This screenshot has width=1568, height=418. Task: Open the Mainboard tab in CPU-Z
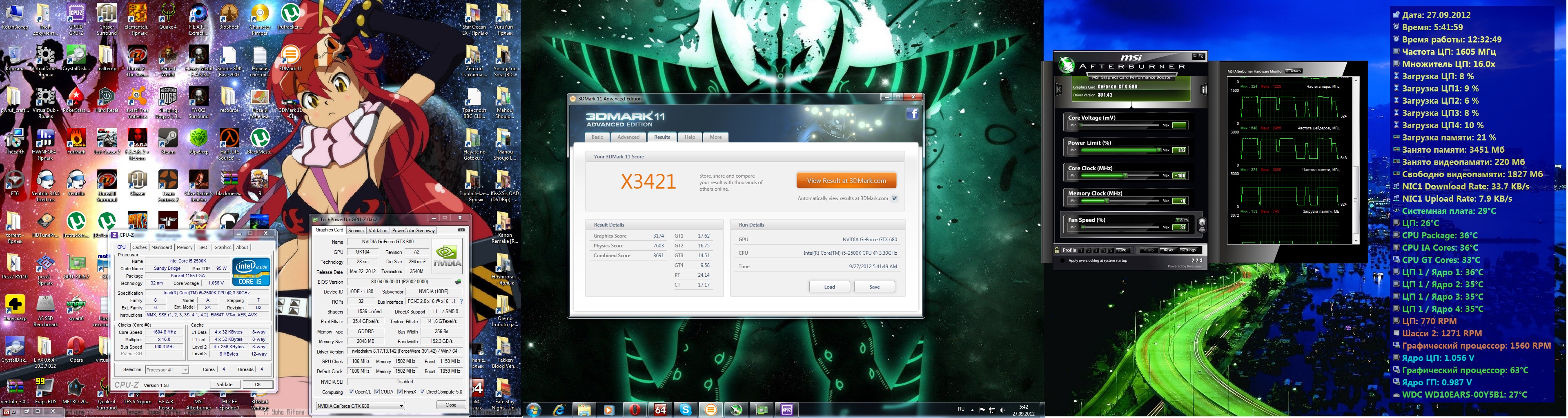click(161, 248)
